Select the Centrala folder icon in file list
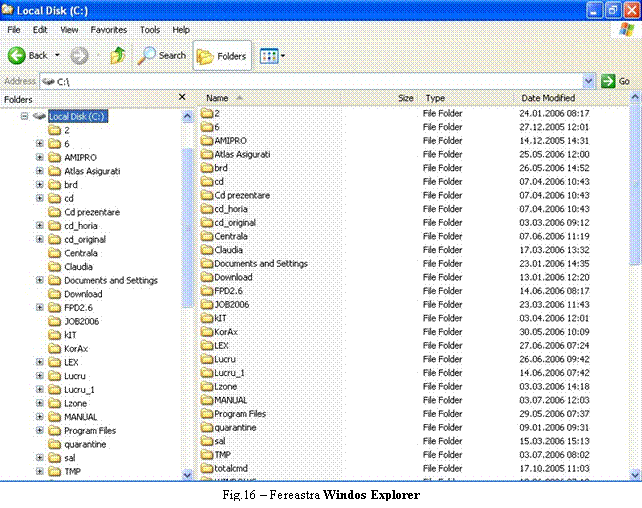The image size is (642, 508). click(x=207, y=237)
